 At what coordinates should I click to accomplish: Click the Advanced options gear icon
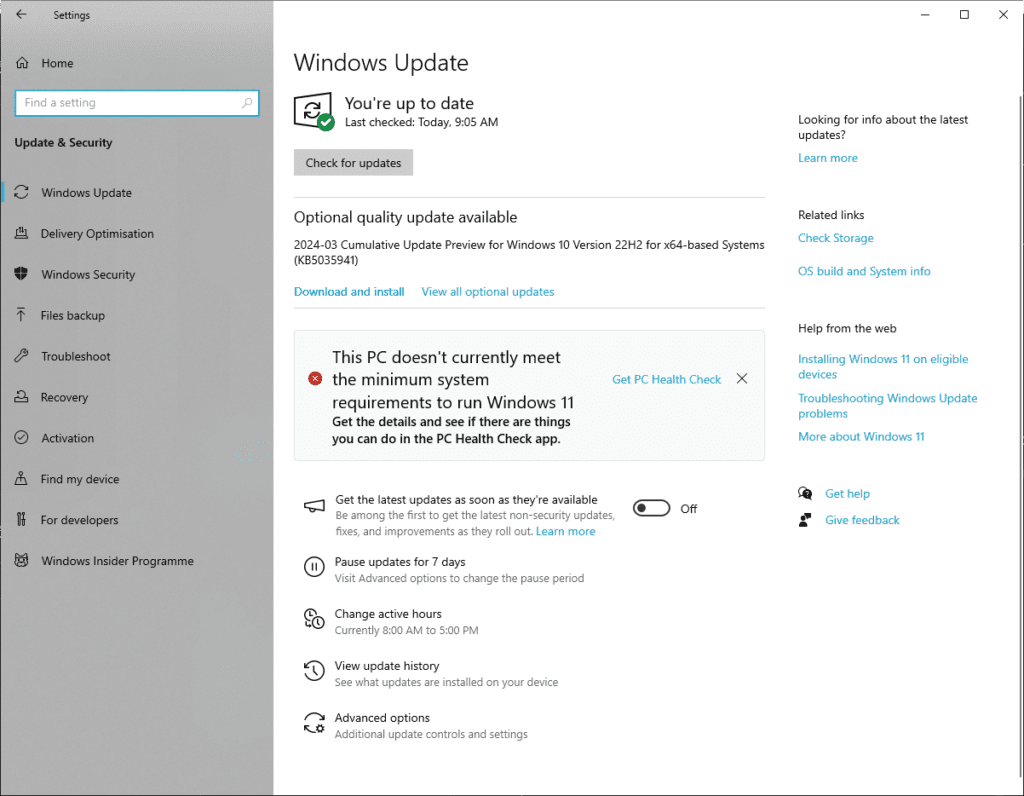(314, 723)
